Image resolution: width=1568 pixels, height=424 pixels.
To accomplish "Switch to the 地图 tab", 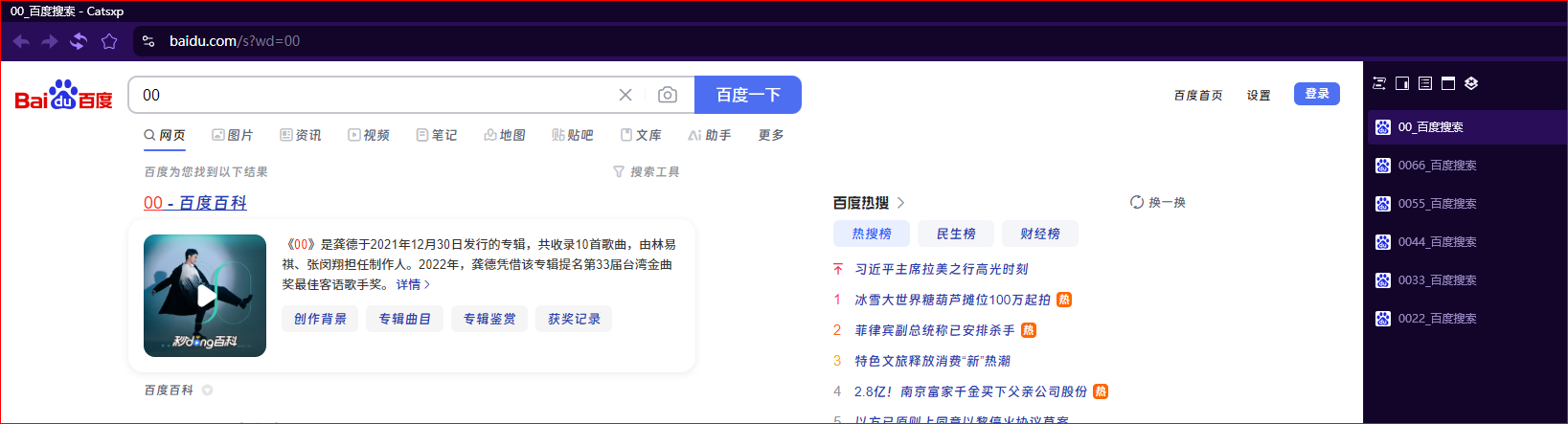I will 505,135.
